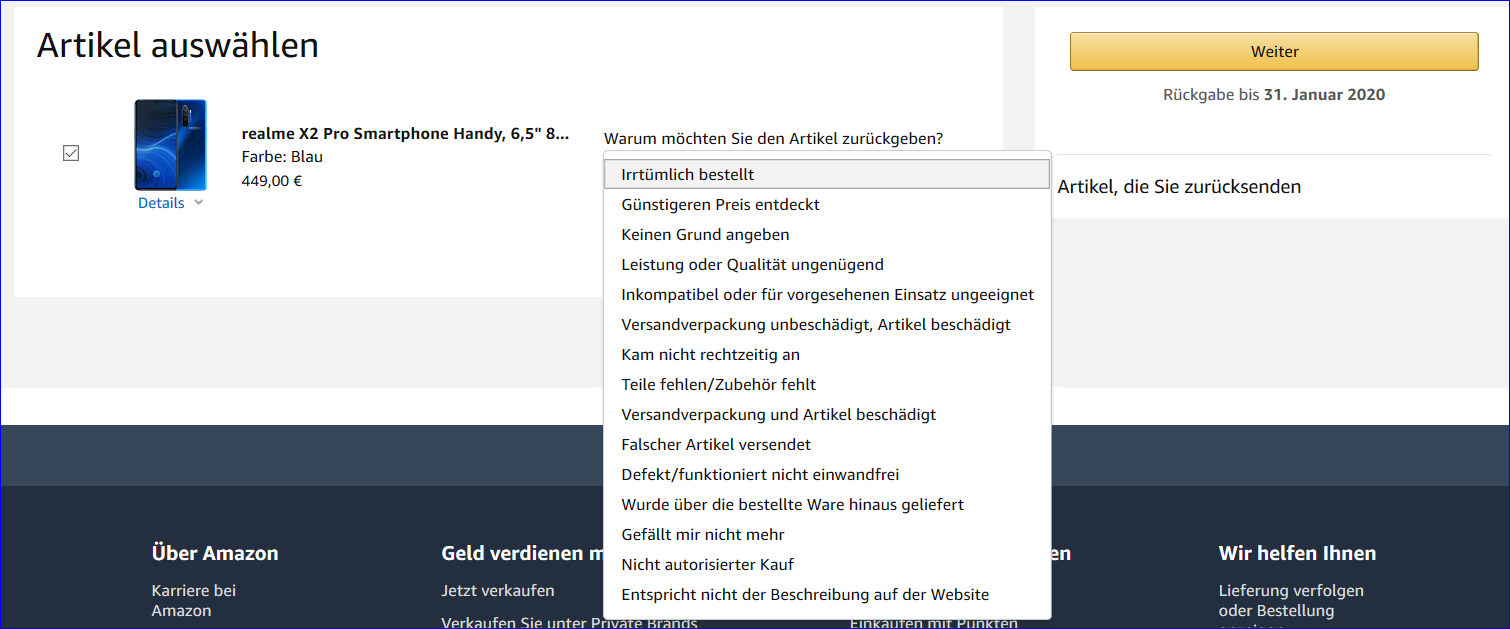Select 'Wurde über die bestellte Ware hinaus geliefert'
The image size is (1510, 629).
828,504
